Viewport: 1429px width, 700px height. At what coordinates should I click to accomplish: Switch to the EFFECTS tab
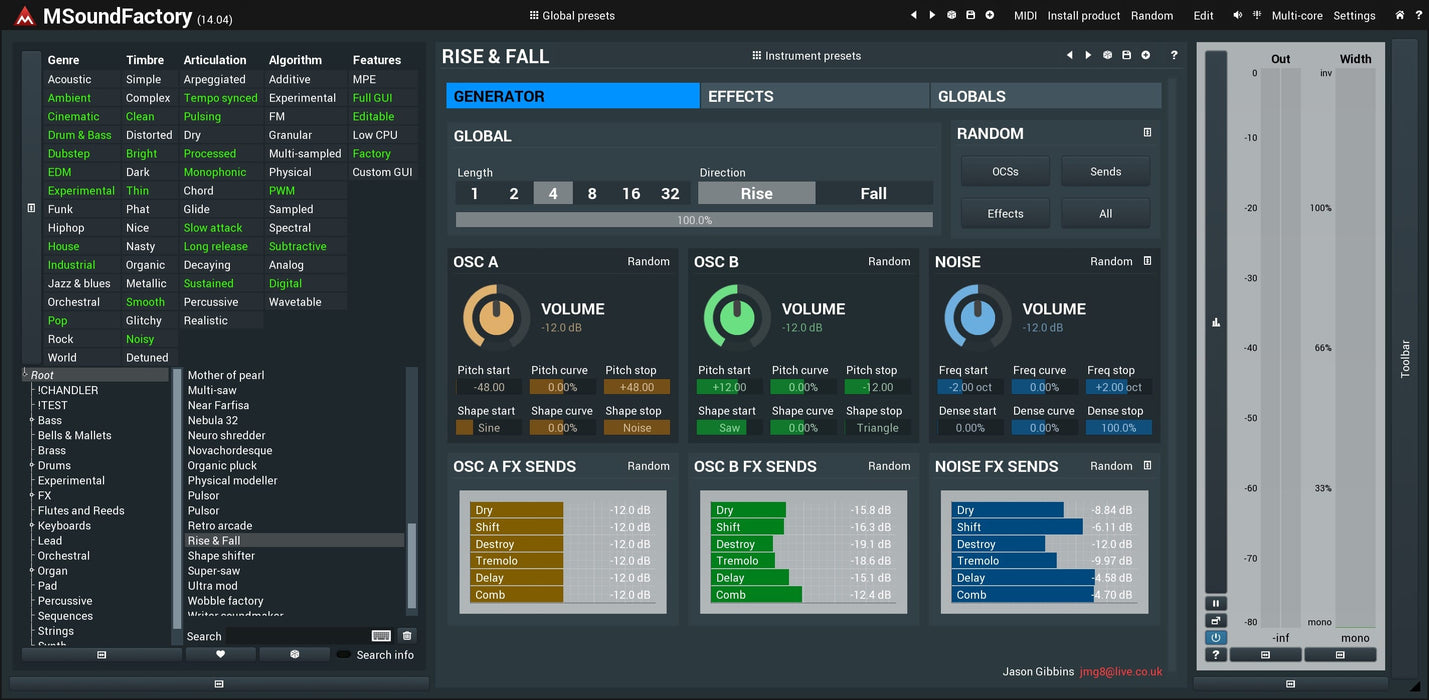click(x=814, y=96)
